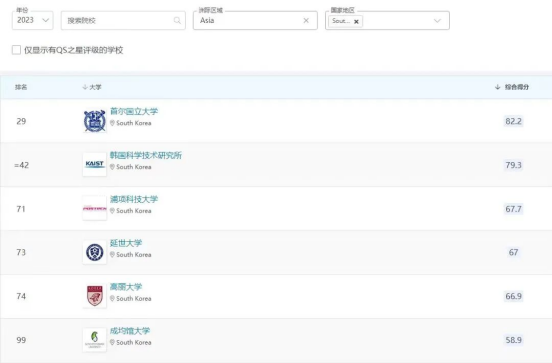The width and height of the screenshot is (552, 363).
Task: Click the POSTECH logo
Action: 95,208
